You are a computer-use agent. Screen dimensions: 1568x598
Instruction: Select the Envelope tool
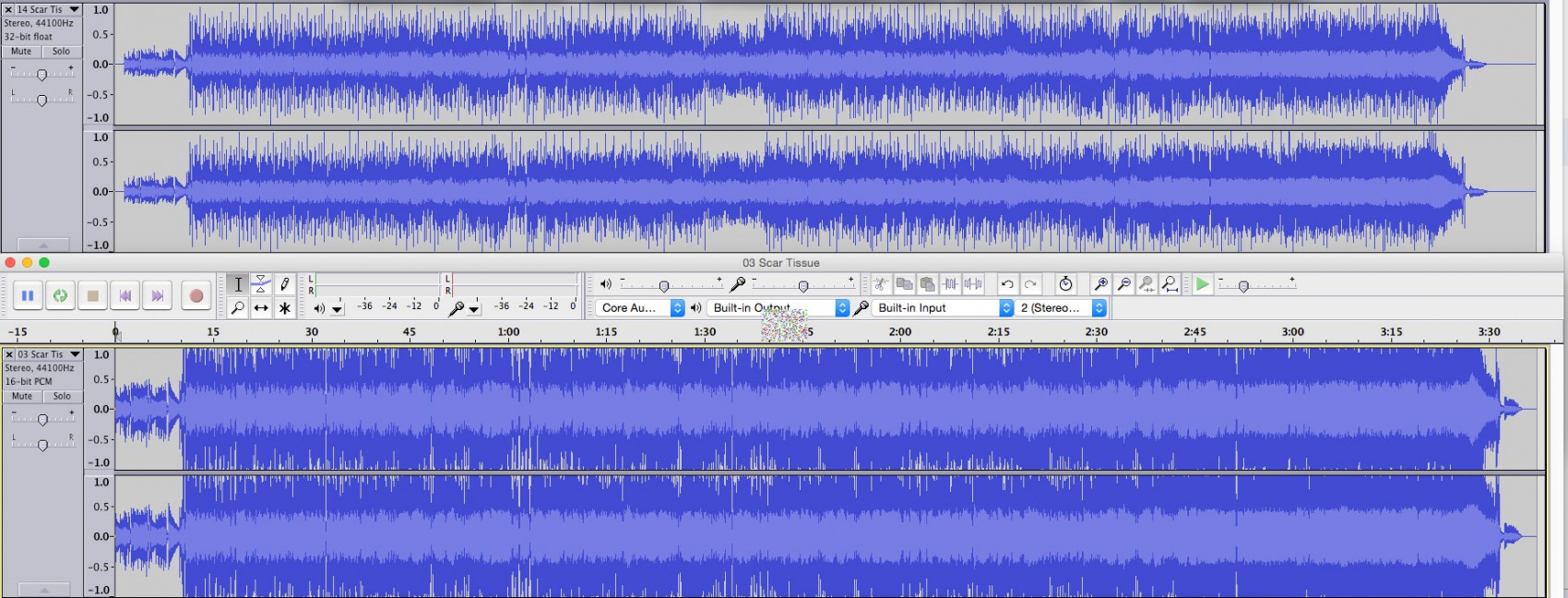(x=261, y=284)
